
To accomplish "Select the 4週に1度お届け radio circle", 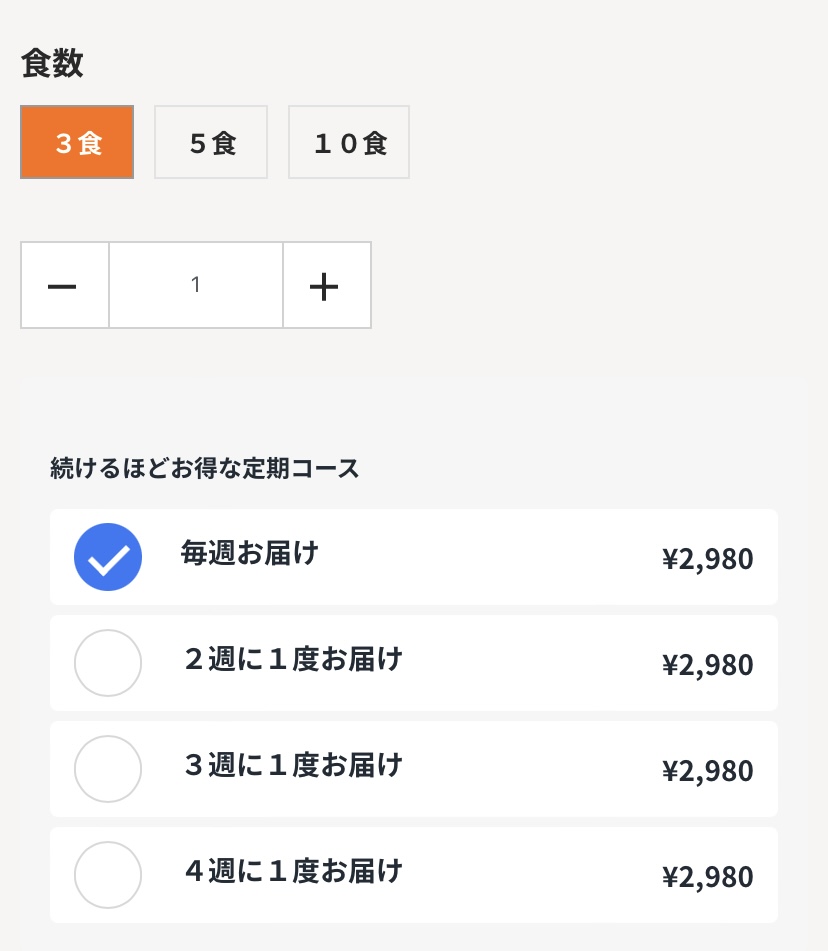I will click(x=108, y=875).
